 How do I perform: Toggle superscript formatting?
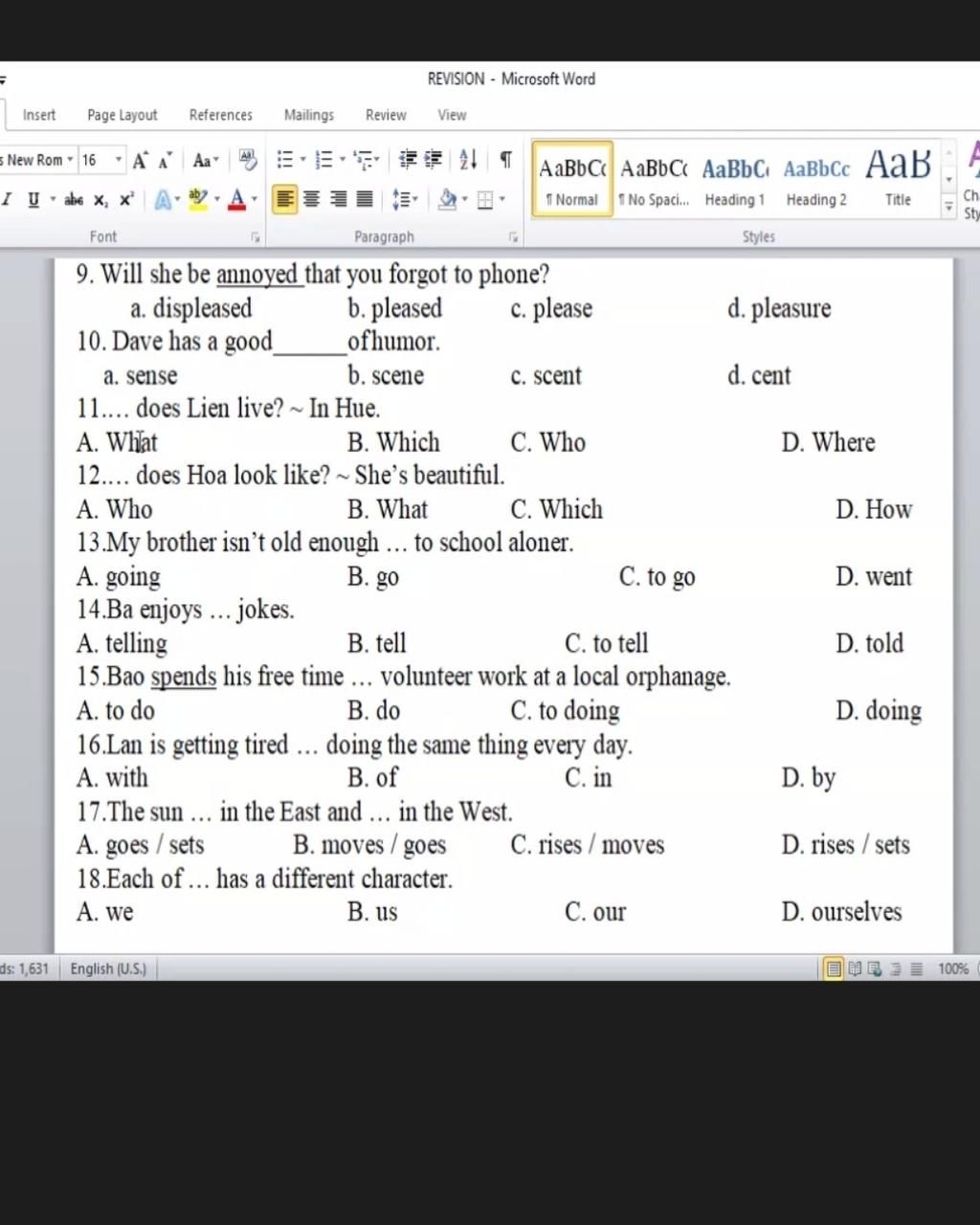click(126, 199)
